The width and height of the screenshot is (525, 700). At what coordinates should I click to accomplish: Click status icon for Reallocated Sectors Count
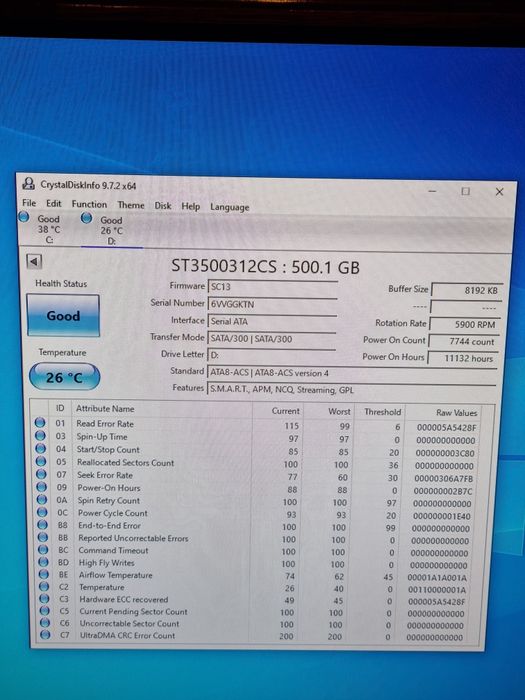[41, 461]
